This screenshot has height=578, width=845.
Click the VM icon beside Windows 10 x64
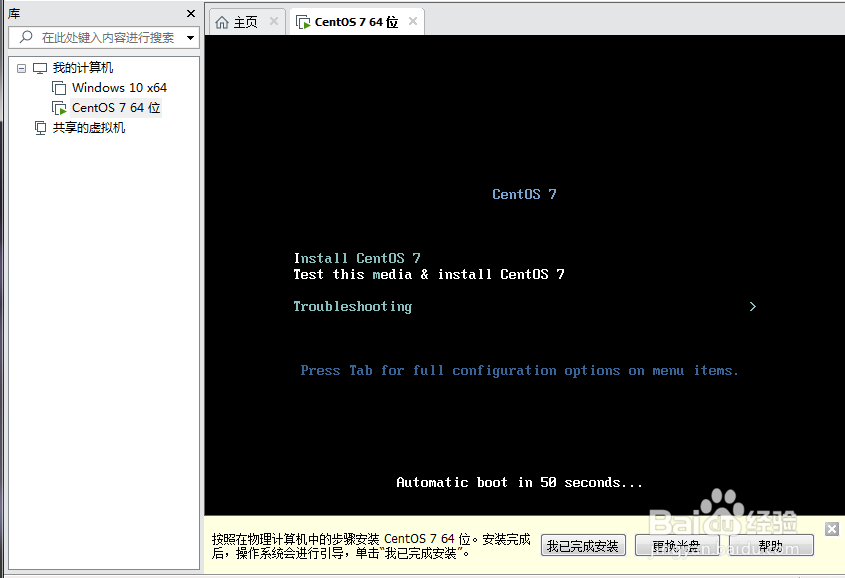pyautogui.click(x=59, y=87)
